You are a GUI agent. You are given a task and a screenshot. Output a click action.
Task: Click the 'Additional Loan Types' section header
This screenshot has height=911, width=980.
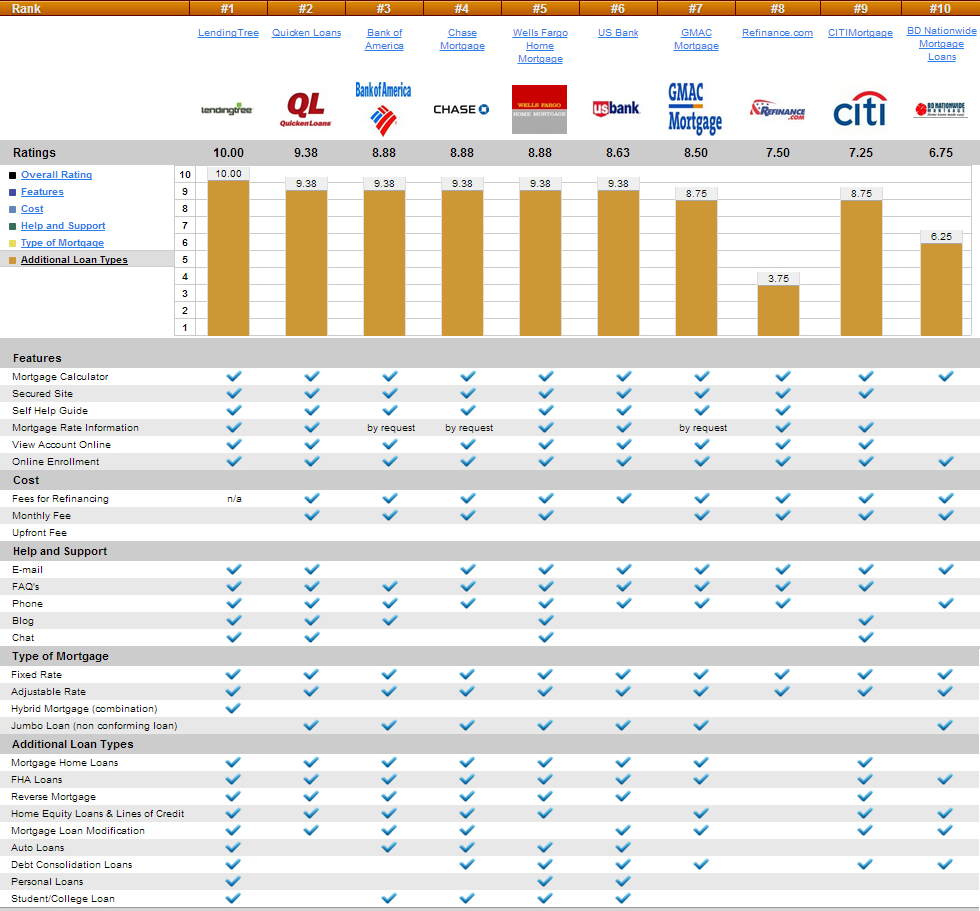72,744
